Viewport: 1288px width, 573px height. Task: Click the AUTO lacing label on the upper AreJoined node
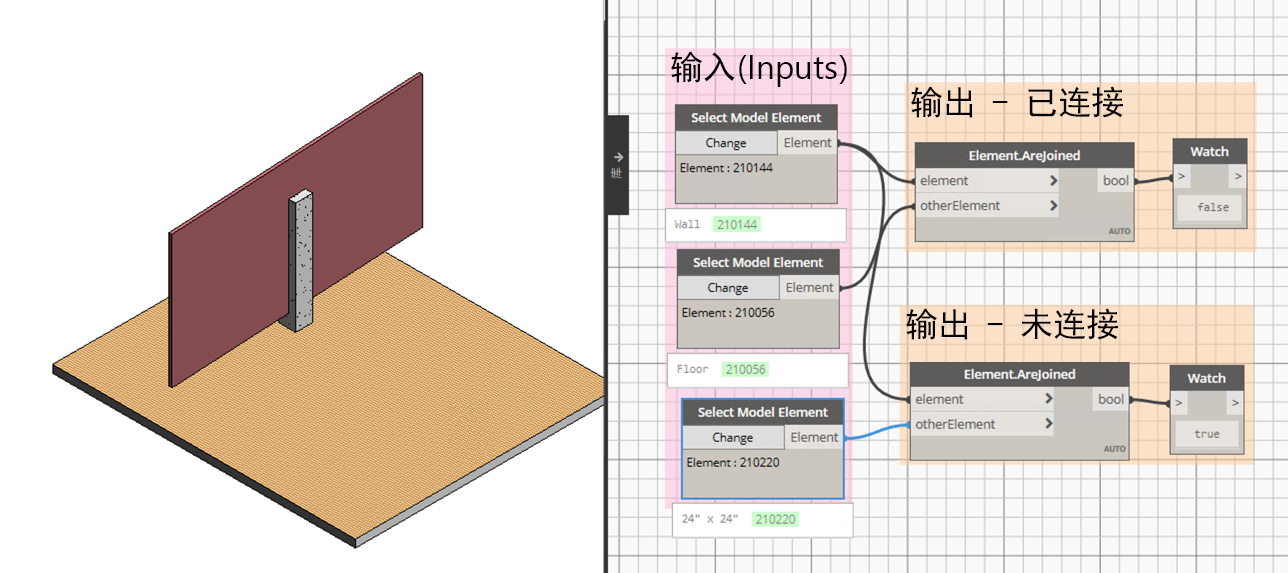click(x=1119, y=231)
